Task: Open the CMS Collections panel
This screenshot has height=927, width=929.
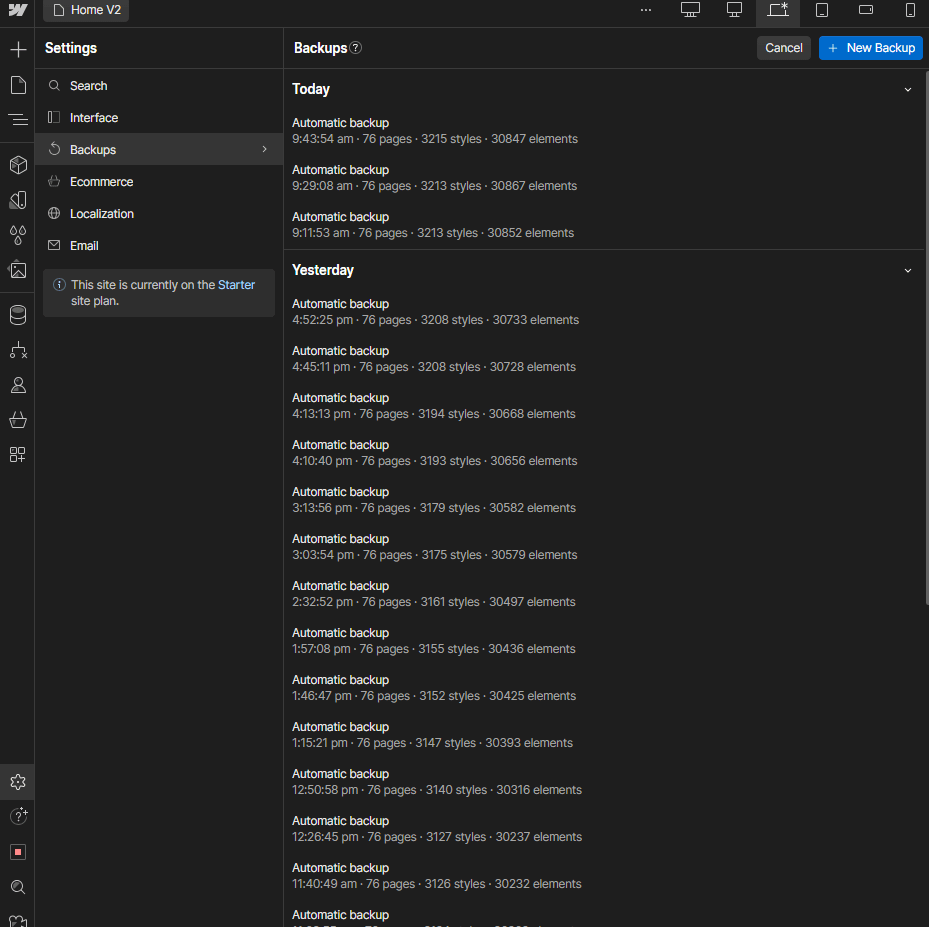Action: pos(17,314)
